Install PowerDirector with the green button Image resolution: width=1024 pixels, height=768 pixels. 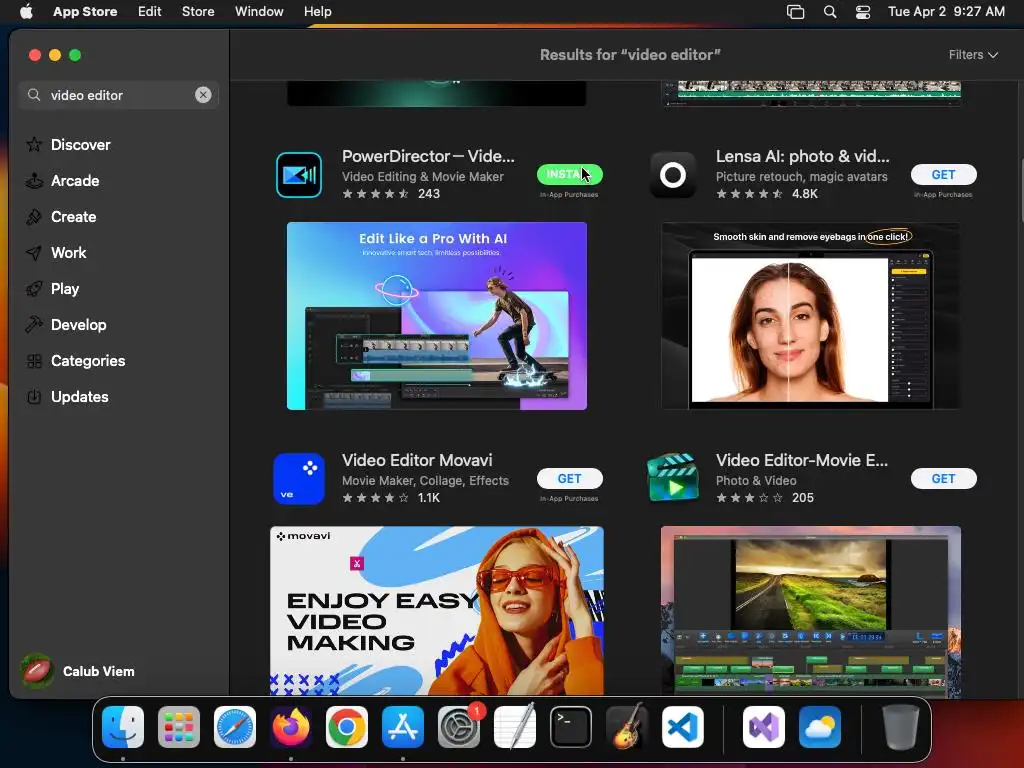pos(569,174)
